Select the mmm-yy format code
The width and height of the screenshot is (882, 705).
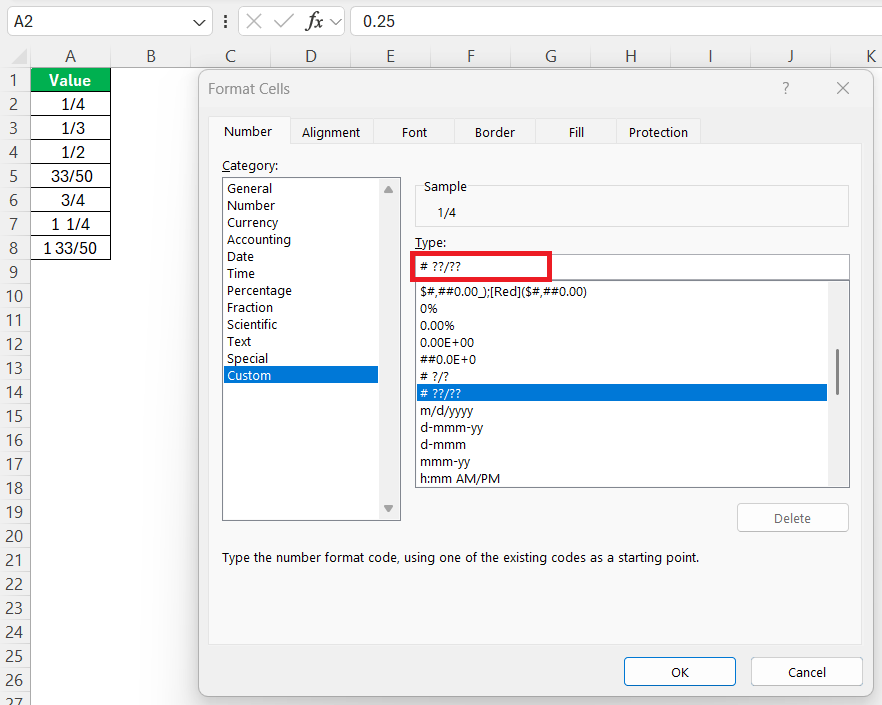click(x=622, y=461)
